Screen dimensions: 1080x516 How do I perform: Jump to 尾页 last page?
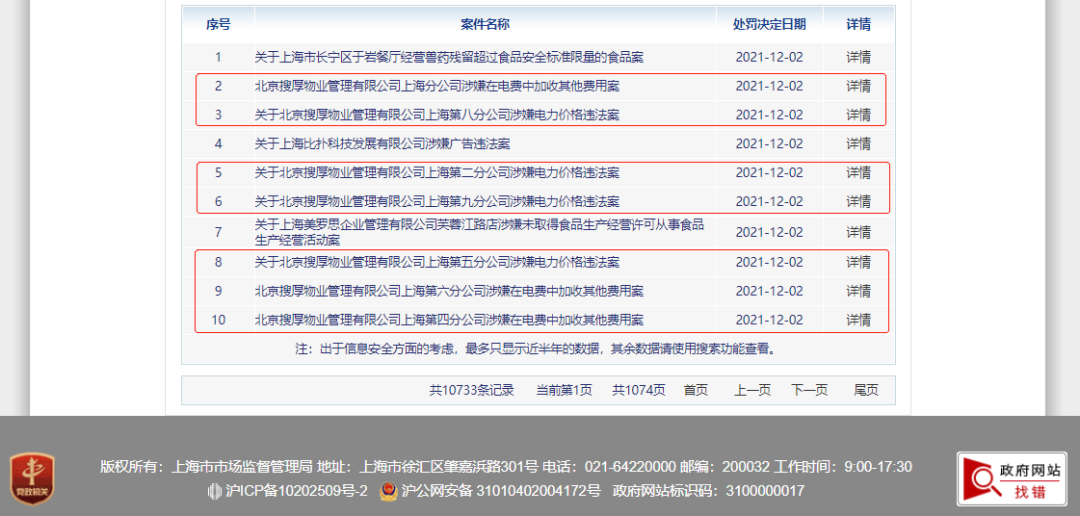(866, 390)
